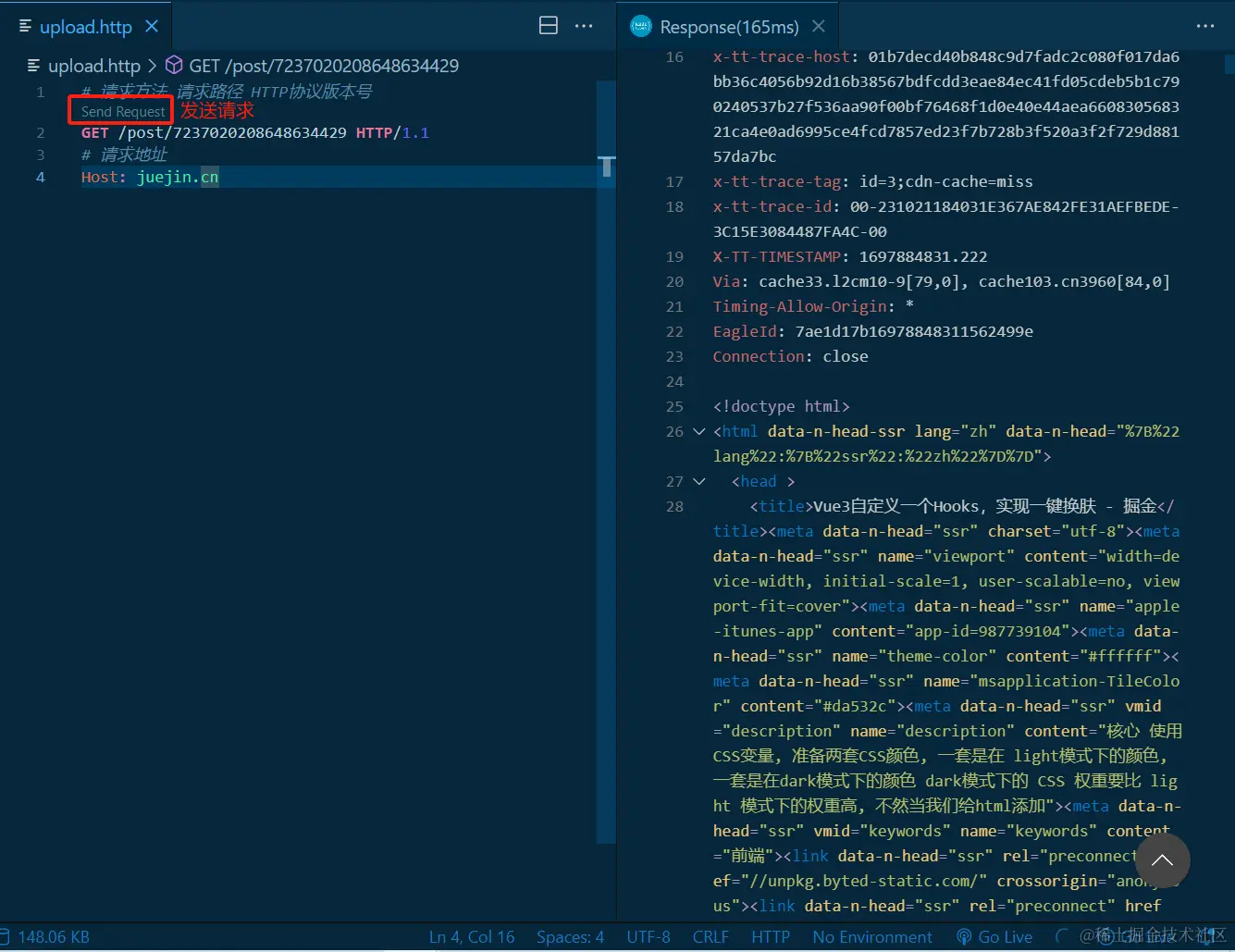
Task: Open Go to Line via Ln 4, Col 16
Action: click(x=472, y=937)
